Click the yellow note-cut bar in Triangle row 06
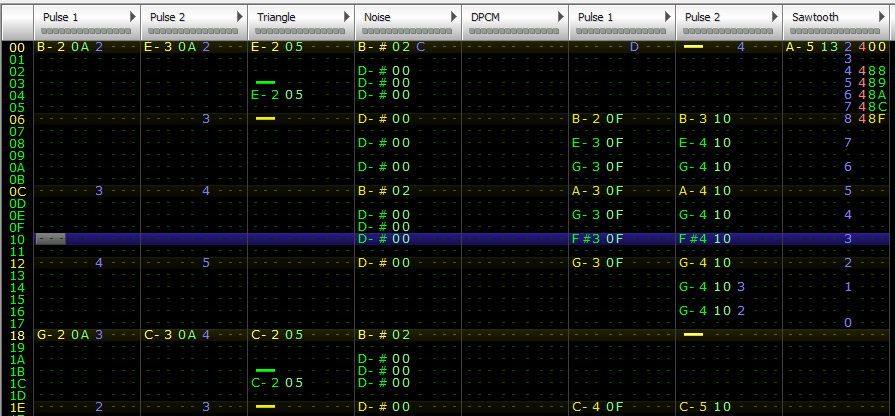 (x=265, y=119)
